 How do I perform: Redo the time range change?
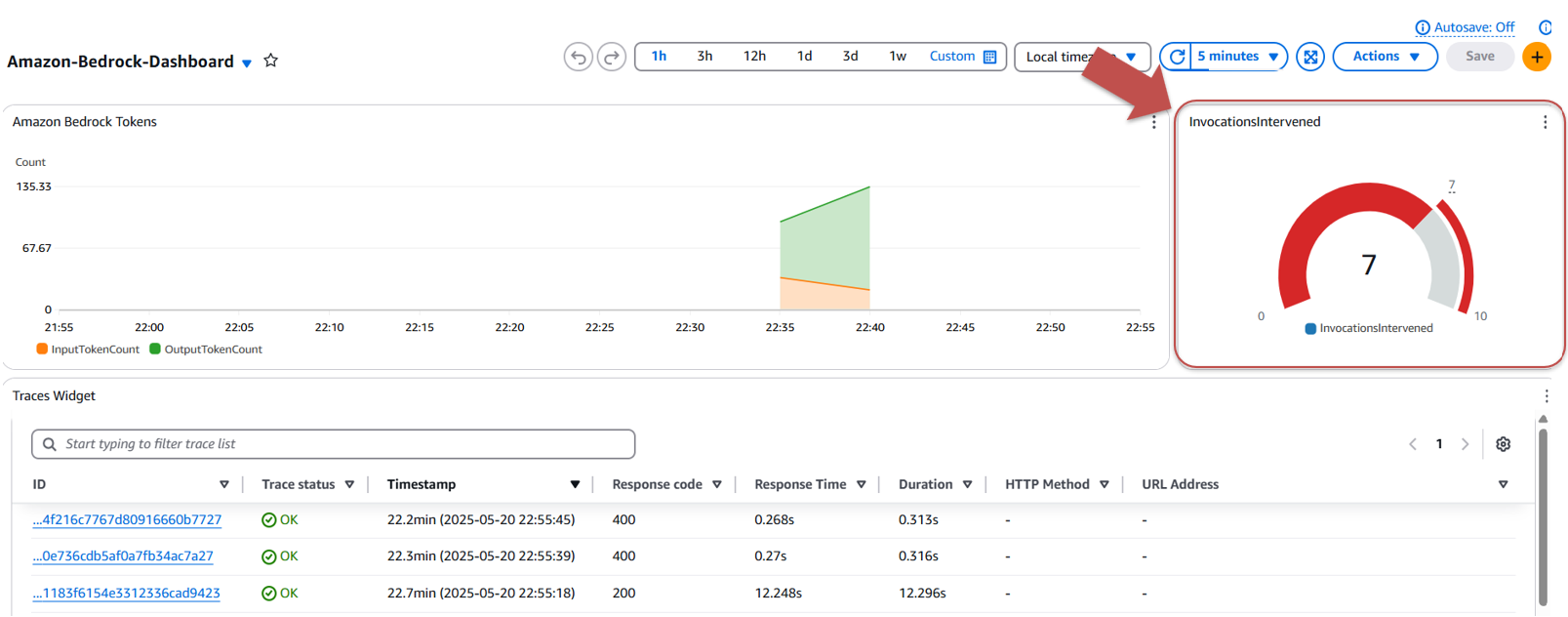pos(612,58)
